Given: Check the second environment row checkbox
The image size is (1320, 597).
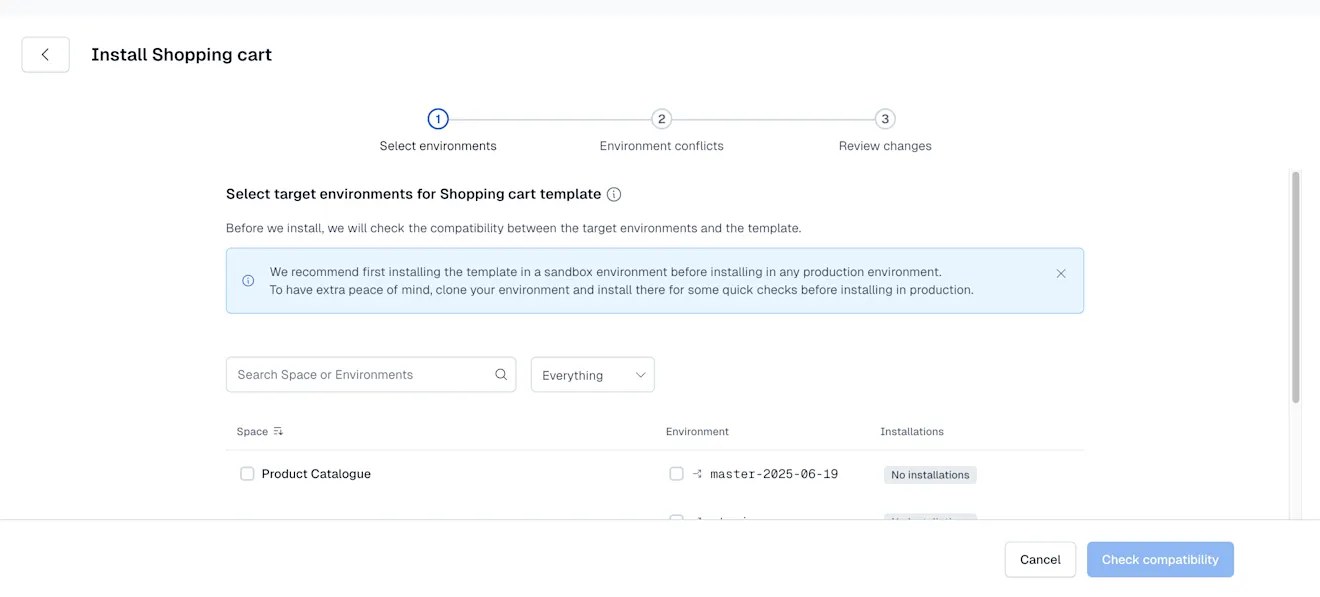Looking at the screenshot, I should [676, 520].
